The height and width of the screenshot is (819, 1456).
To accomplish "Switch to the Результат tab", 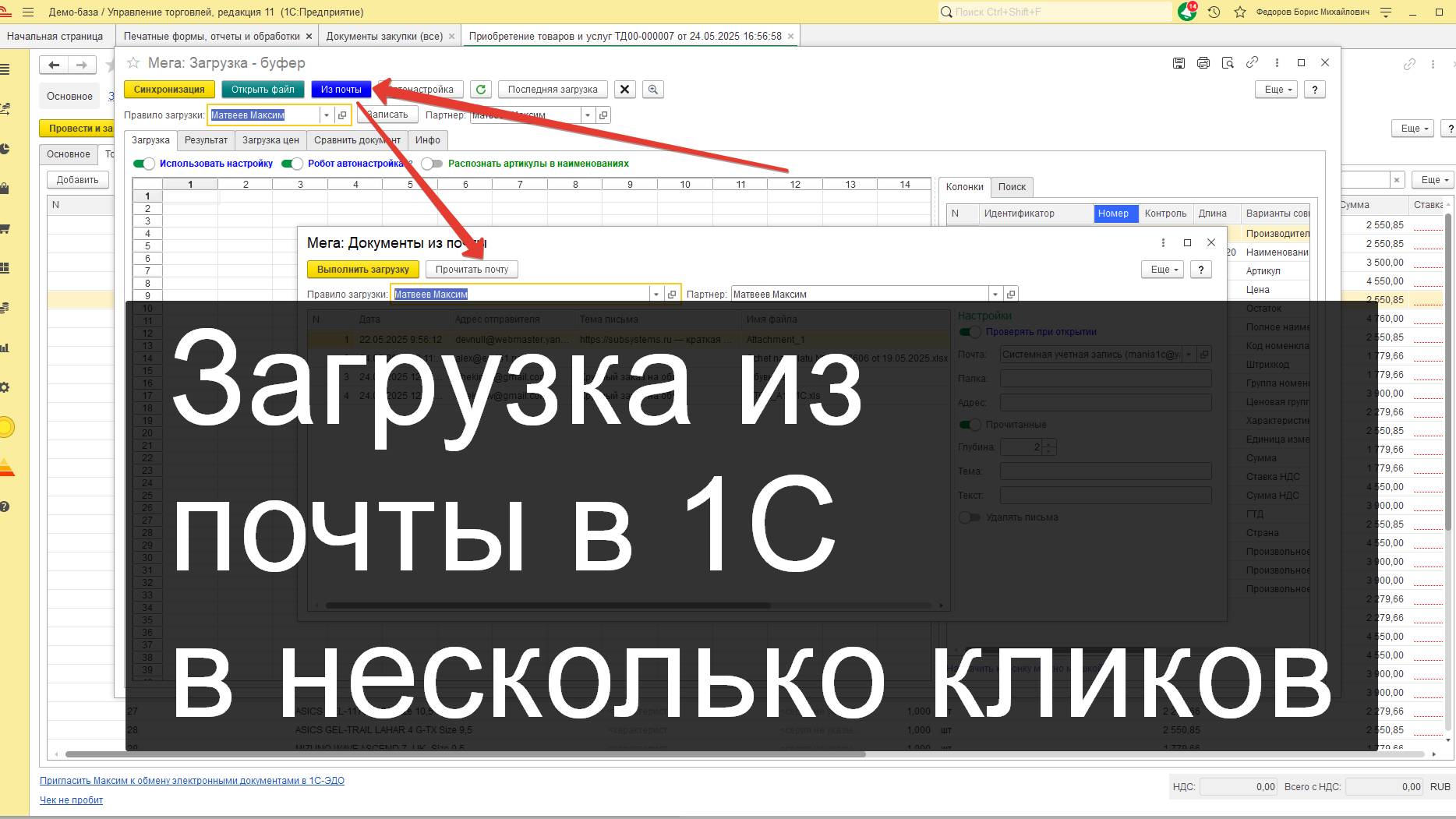I will [206, 140].
